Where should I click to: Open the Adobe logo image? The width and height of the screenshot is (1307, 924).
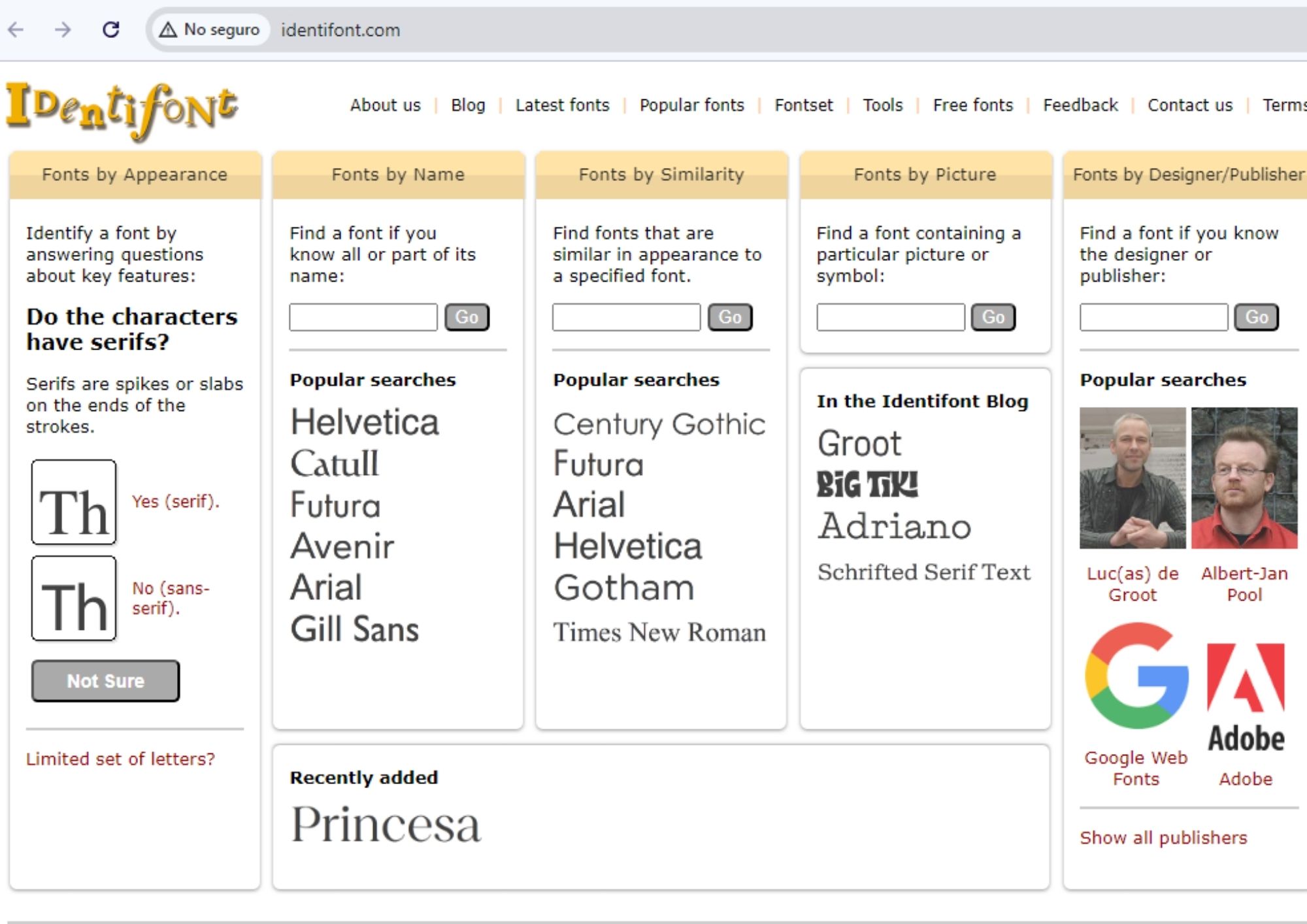coord(1246,697)
